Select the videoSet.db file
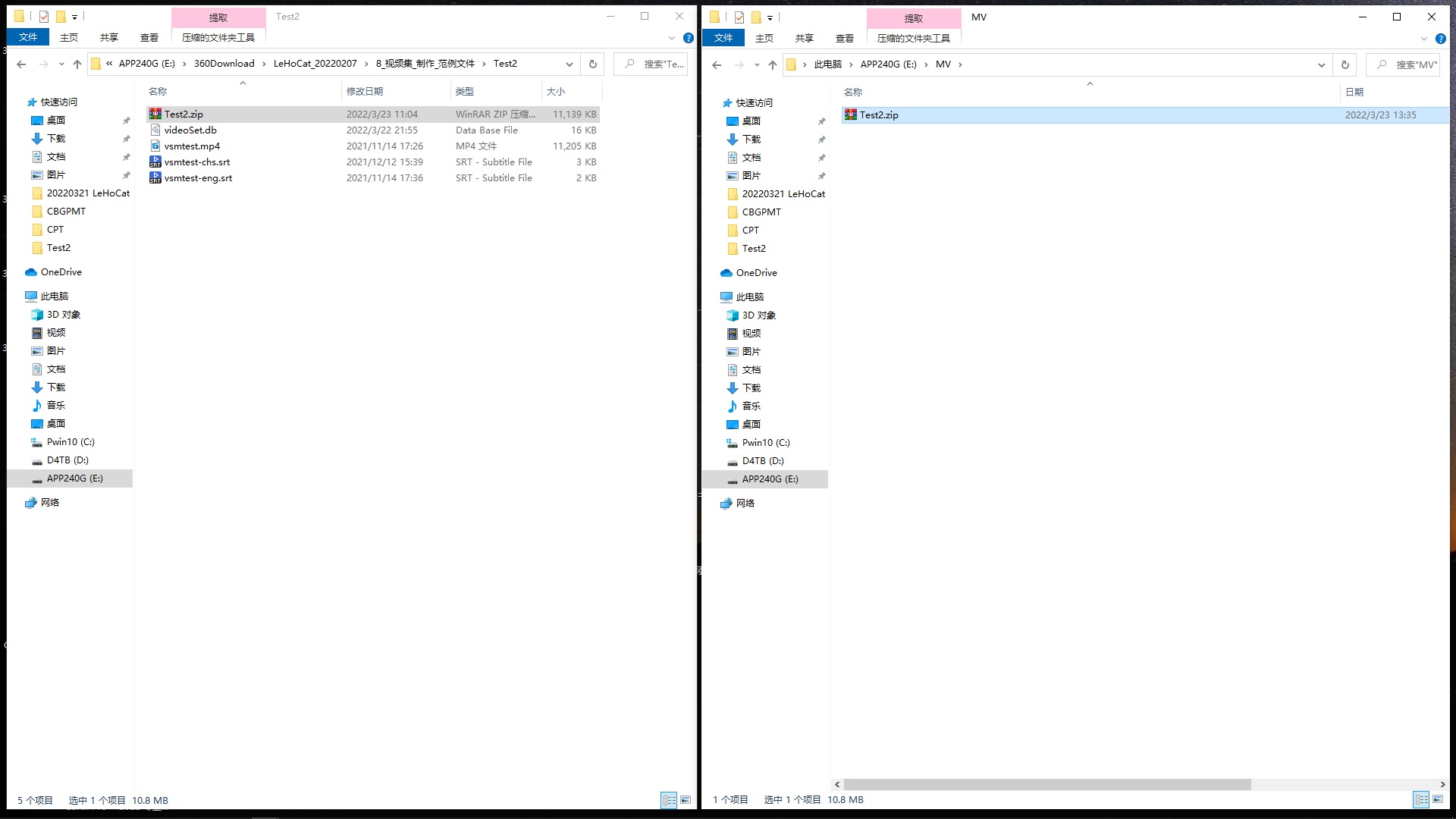 (x=190, y=130)
